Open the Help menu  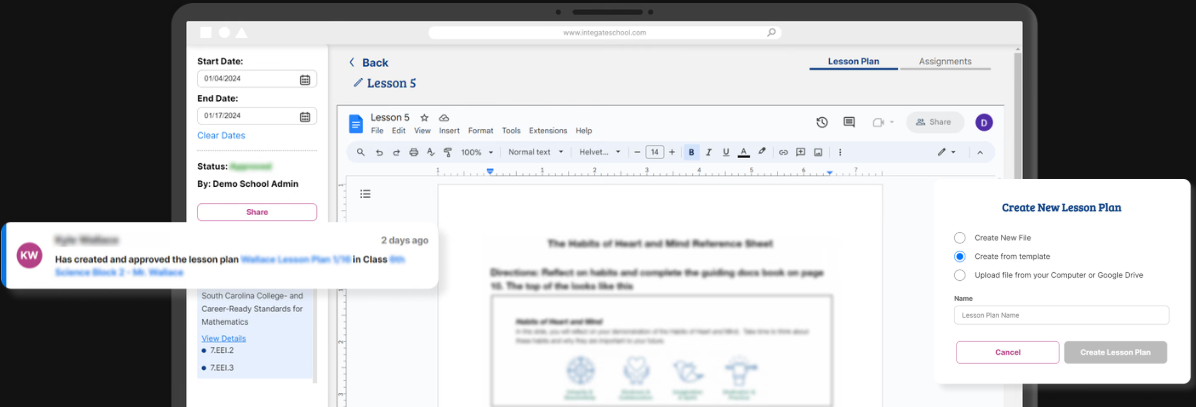(x=584, y=130)
